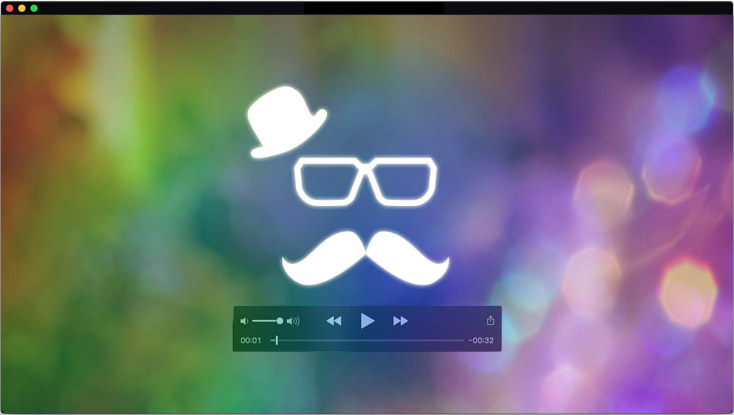Click the fast-forward button

click(x=401, y=321)
